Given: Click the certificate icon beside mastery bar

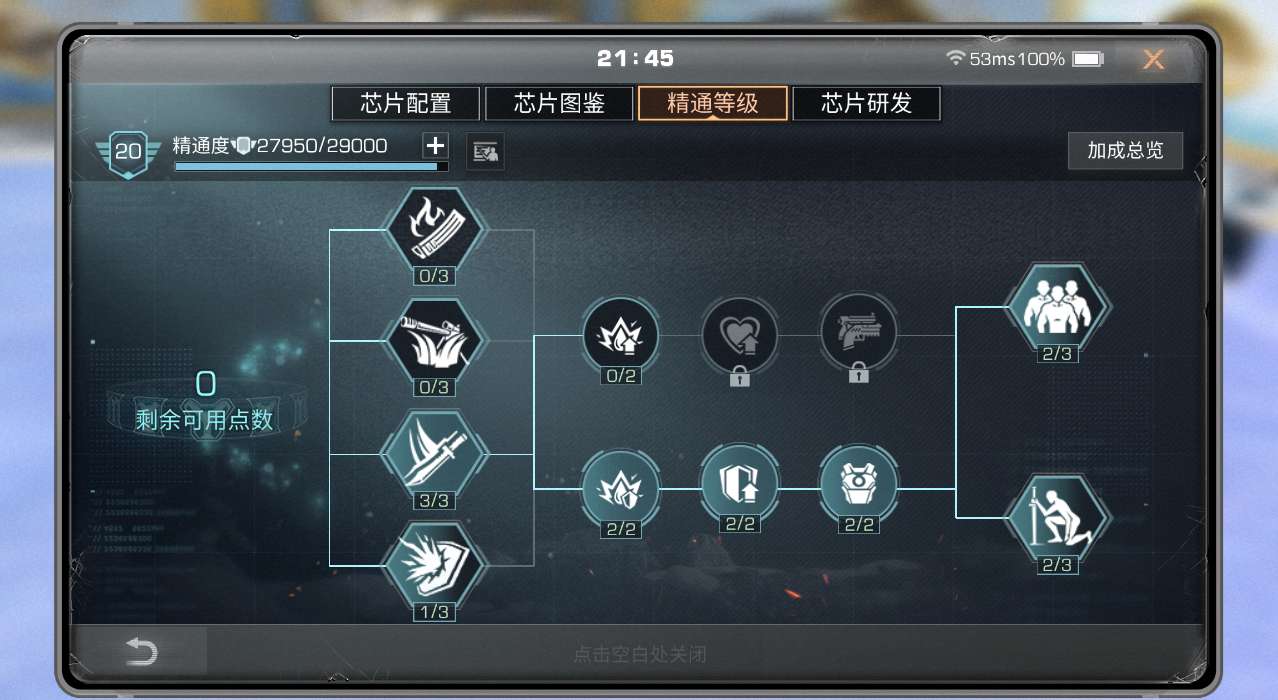Looking at the screenshot, I should coord(486,152).
